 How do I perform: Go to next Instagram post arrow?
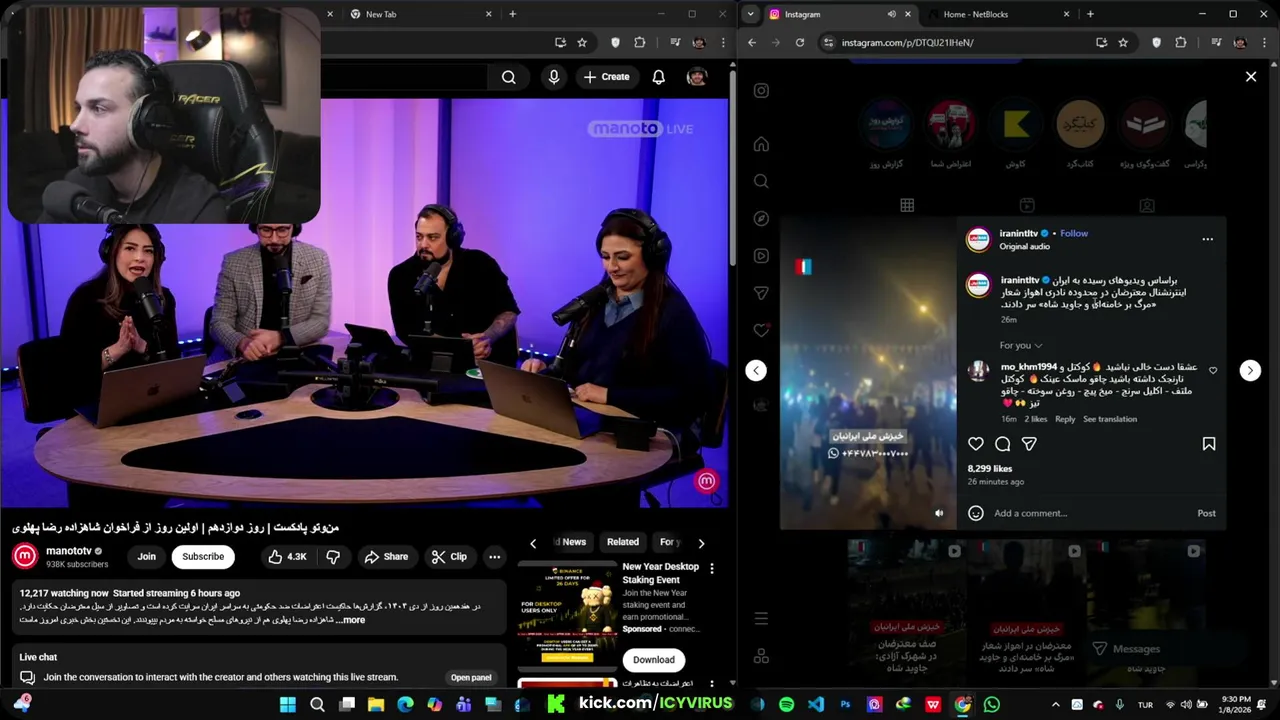(x=1250, y=370)
